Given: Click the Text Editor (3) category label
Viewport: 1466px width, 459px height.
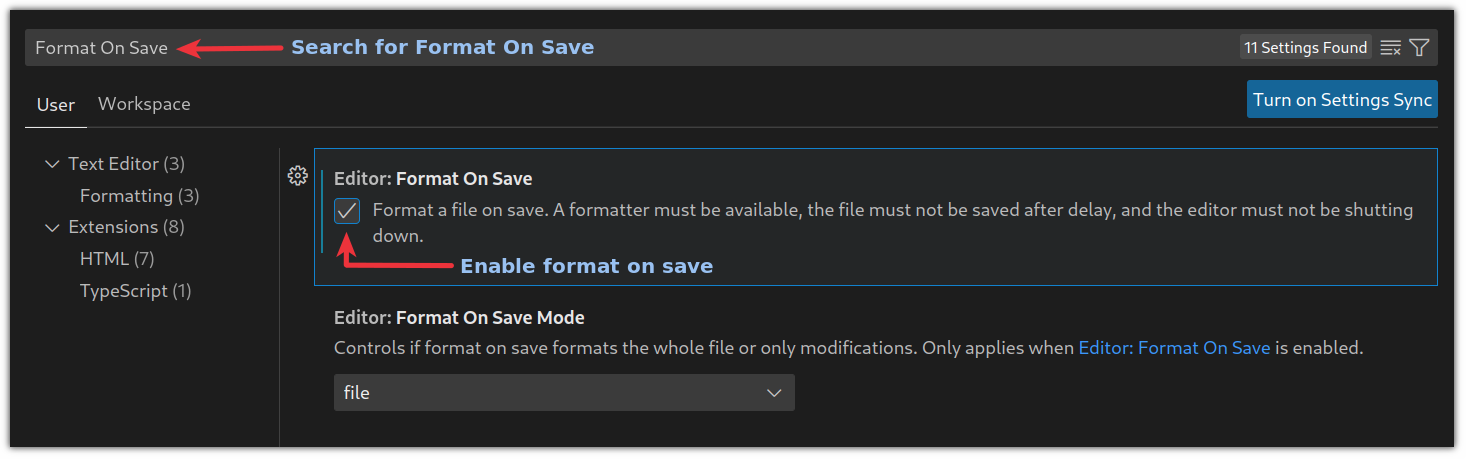Looking at the screenshot, I should [x=126, y=164].
